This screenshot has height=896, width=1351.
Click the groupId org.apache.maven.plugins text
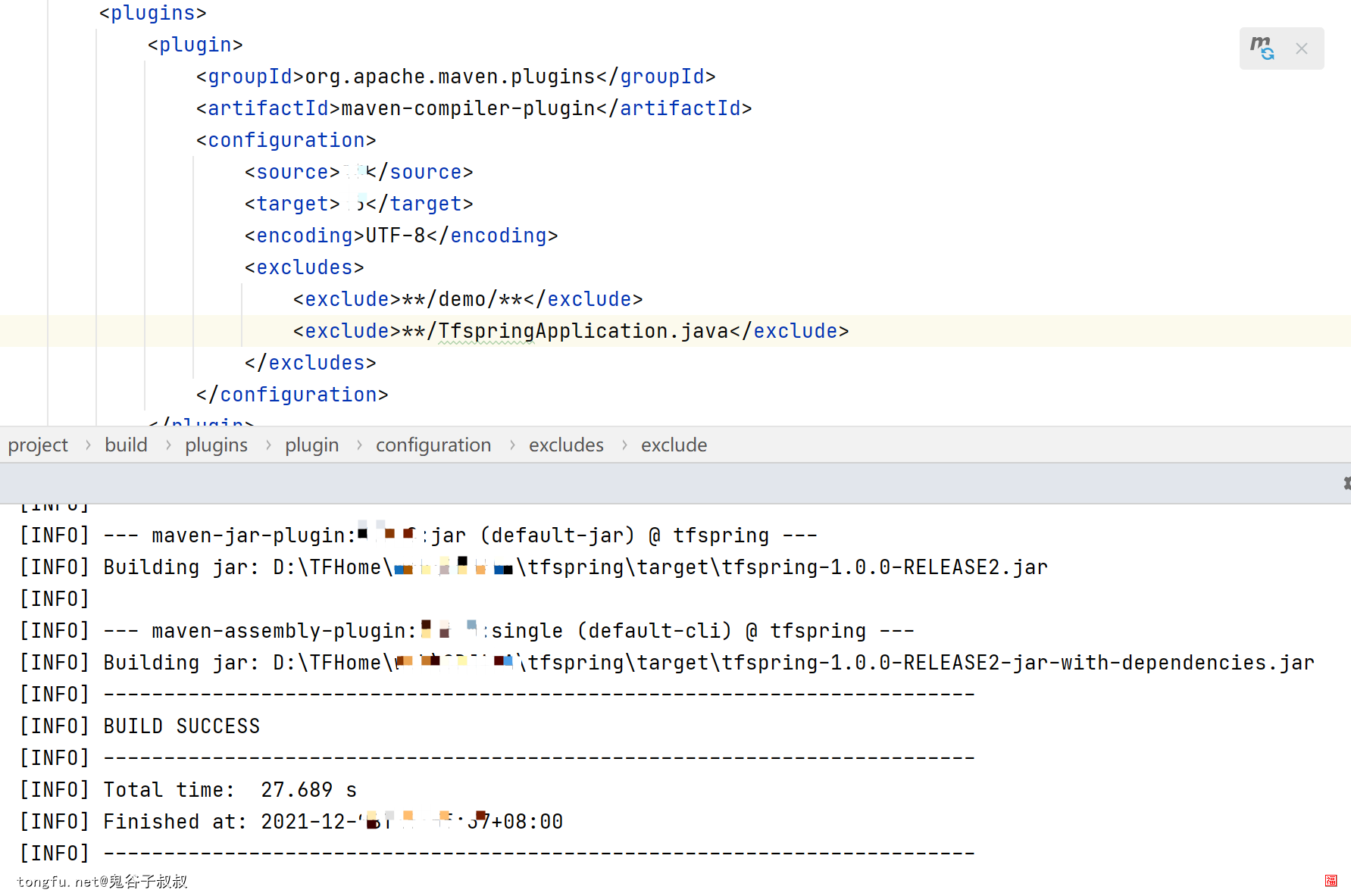coord(450,76)
